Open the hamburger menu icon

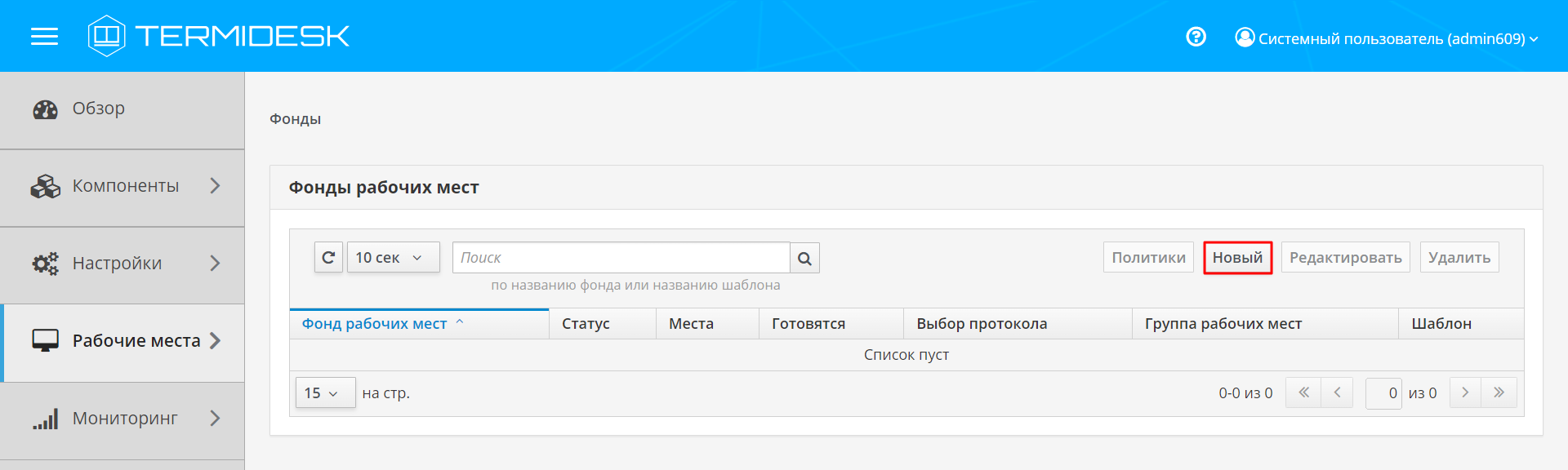click(x=44, y=37)
